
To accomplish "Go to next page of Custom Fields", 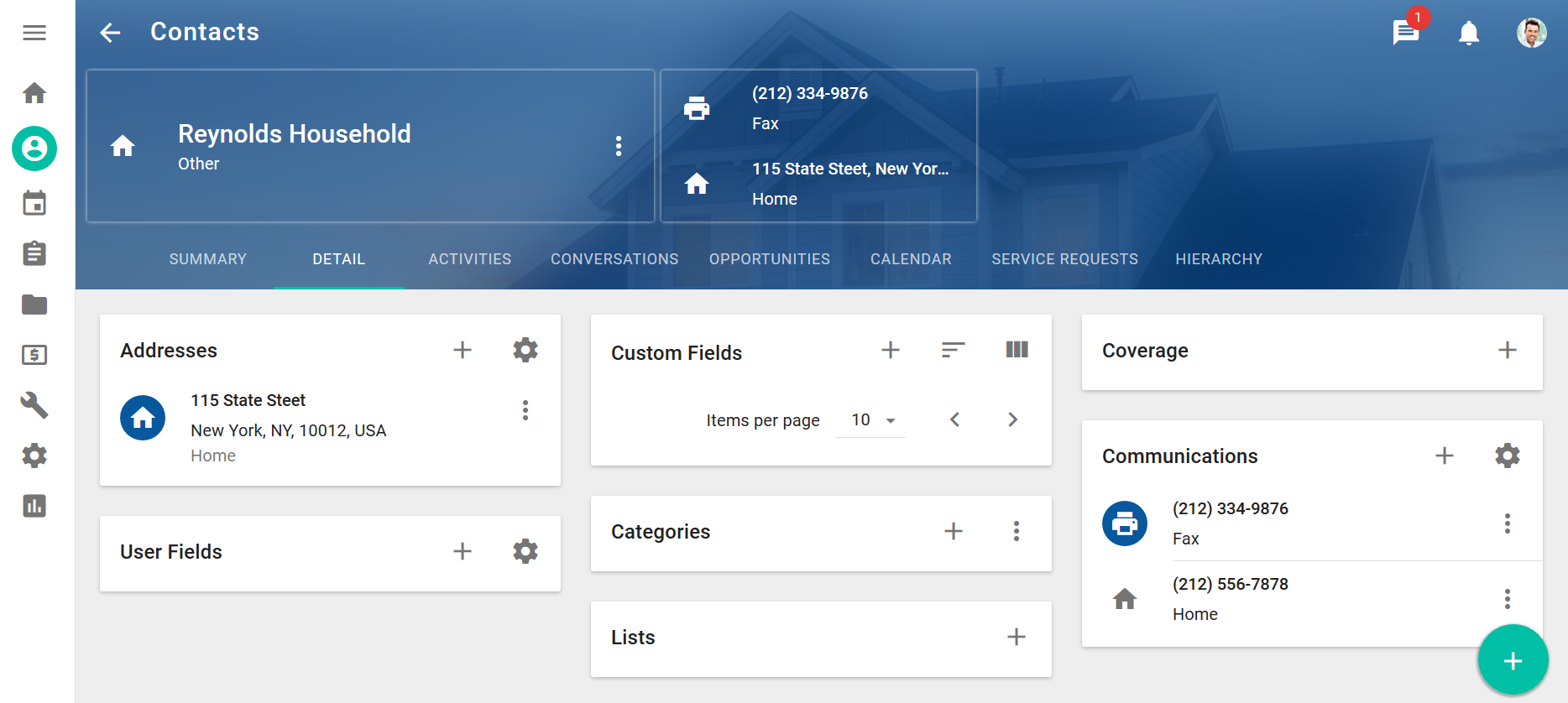I will [1012, 419].
